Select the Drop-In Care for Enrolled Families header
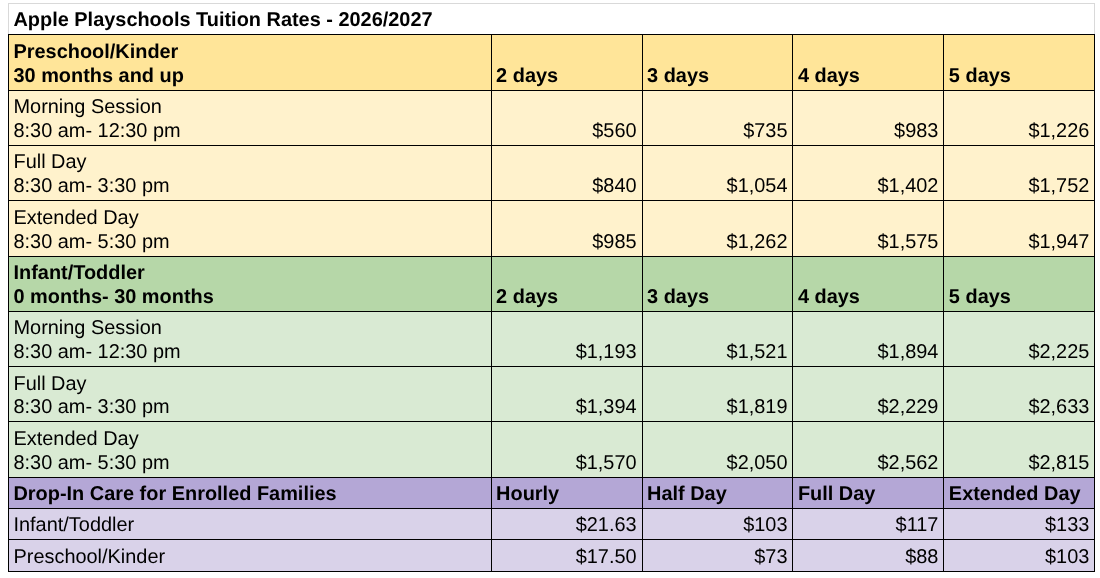 (250, 493)
